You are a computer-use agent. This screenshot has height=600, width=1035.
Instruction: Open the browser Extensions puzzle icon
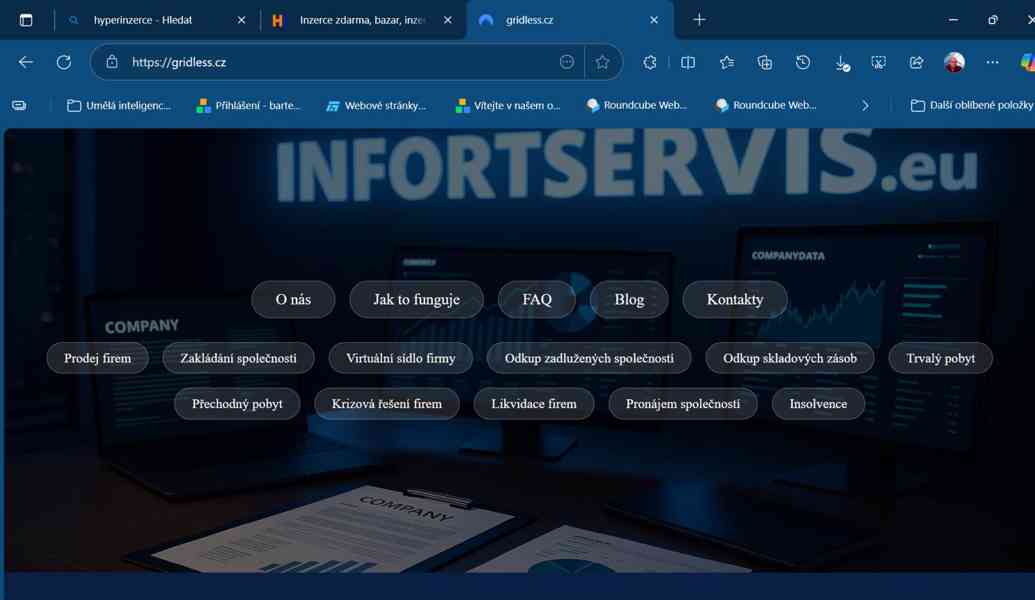650,62
